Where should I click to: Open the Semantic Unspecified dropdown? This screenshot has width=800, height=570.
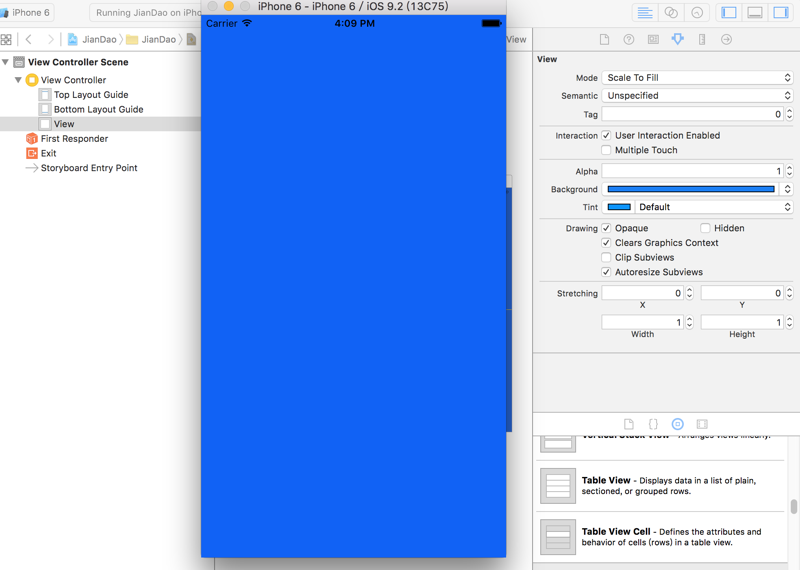click(x=697, y=95)
